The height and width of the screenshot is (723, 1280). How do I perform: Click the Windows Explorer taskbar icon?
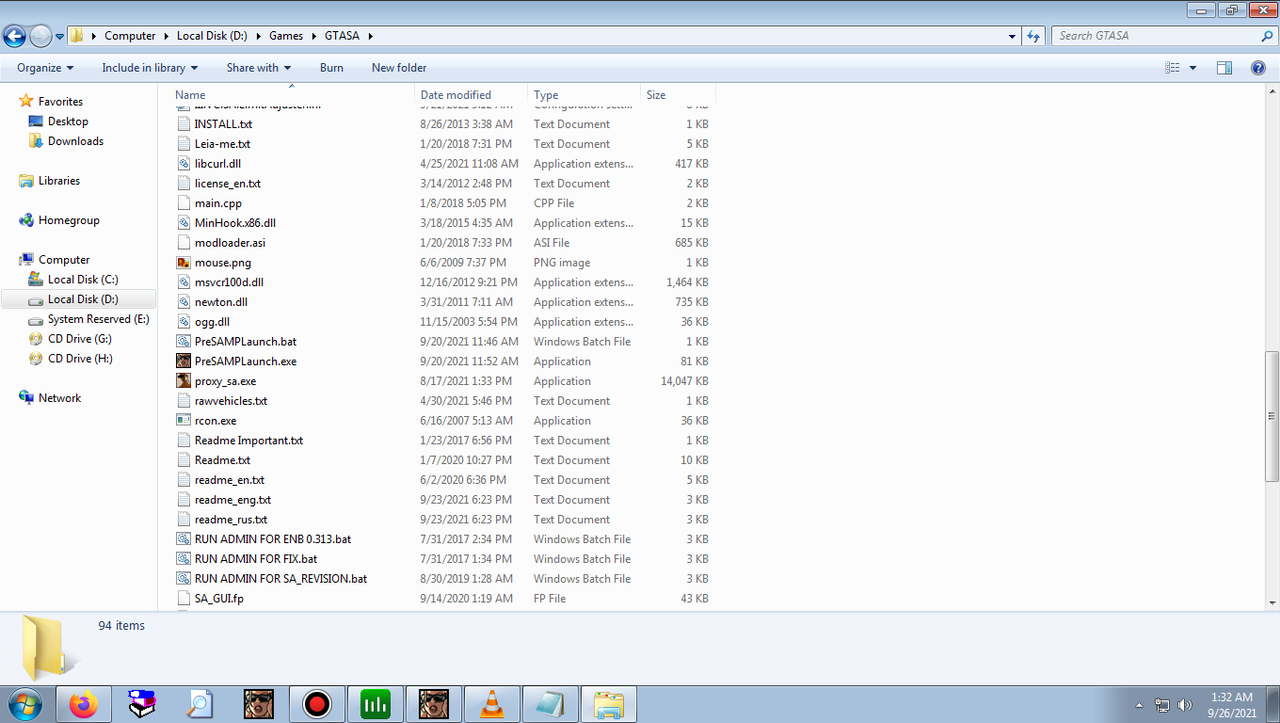608,705
